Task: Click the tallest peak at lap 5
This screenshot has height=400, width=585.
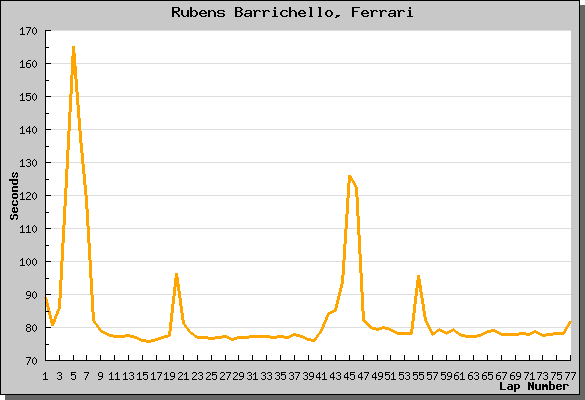Action: point(73,48)
